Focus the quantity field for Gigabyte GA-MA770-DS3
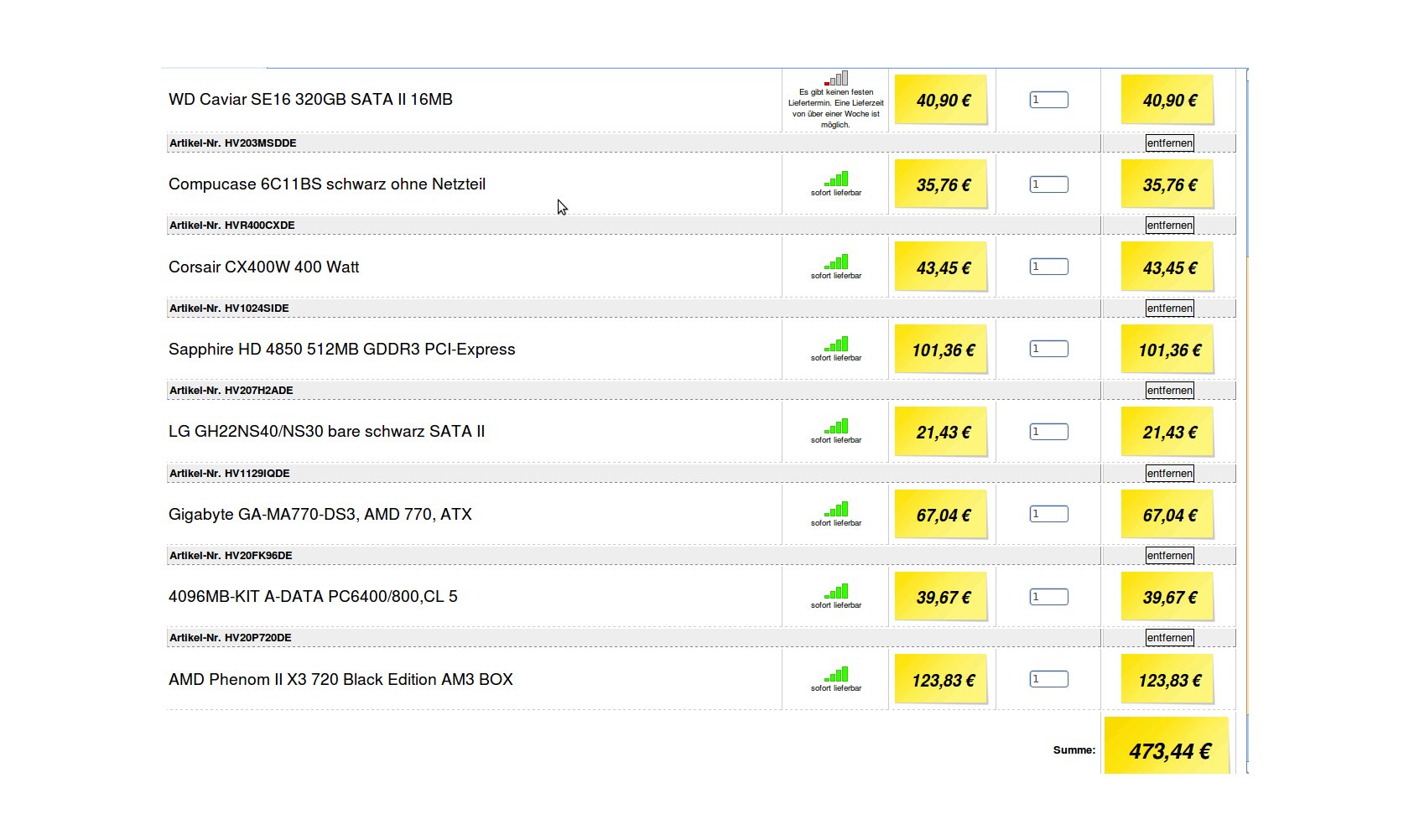The height and width of the screenshot is (840, 1409). click(1049, 514)
